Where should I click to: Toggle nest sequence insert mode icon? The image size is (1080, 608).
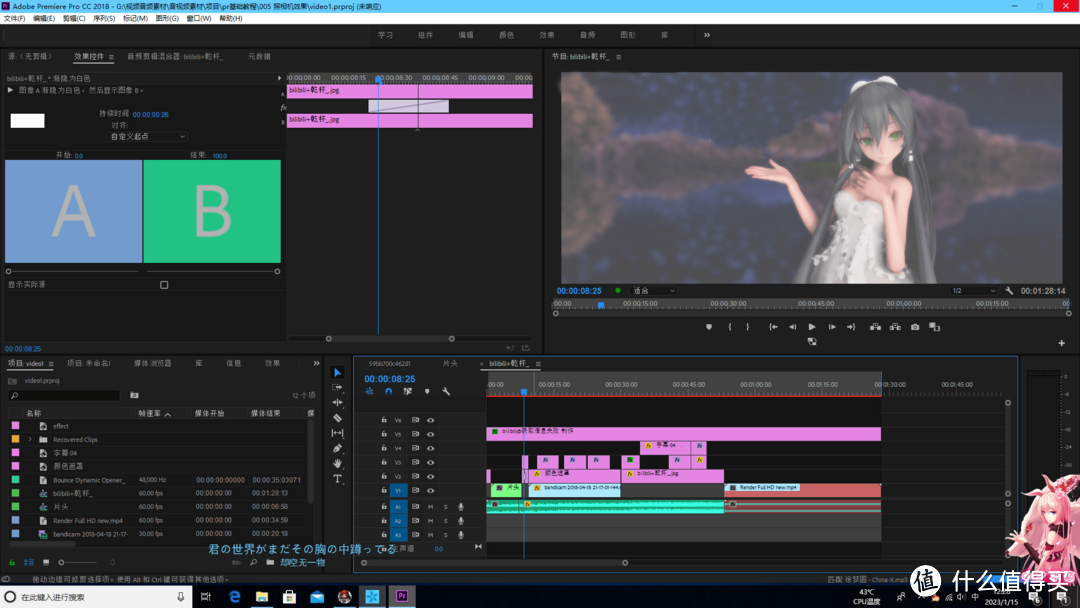[369, 391]
